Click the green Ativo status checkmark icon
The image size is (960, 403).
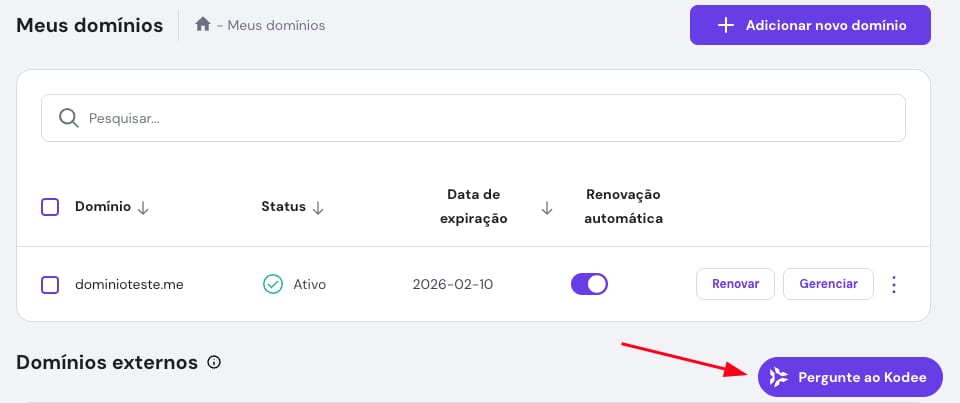click(272, 284)
